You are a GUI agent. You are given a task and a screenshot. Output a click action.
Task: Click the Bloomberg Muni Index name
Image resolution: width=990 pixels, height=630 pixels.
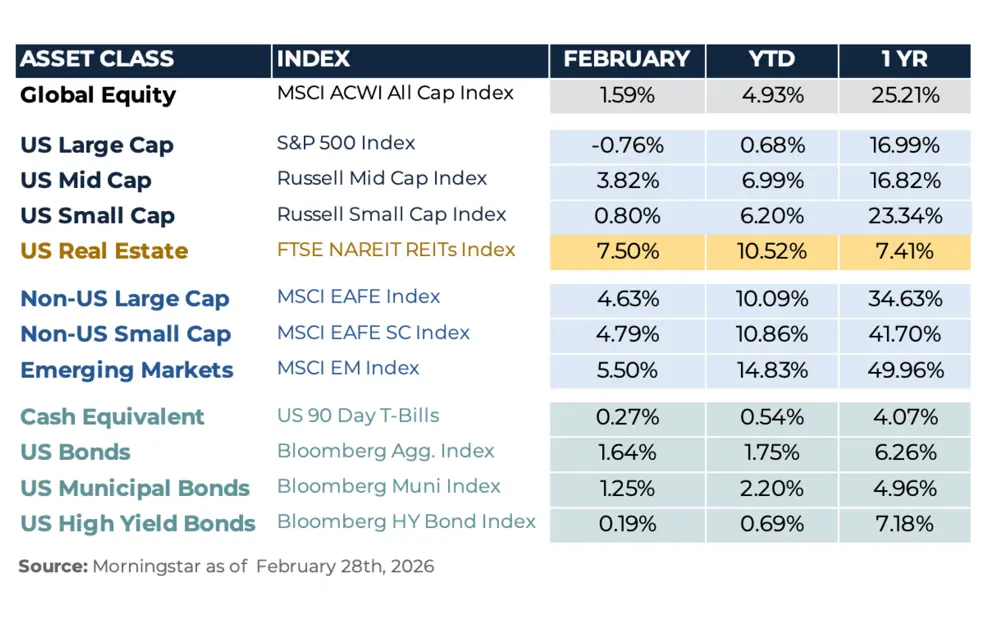[x=389, y=486]
